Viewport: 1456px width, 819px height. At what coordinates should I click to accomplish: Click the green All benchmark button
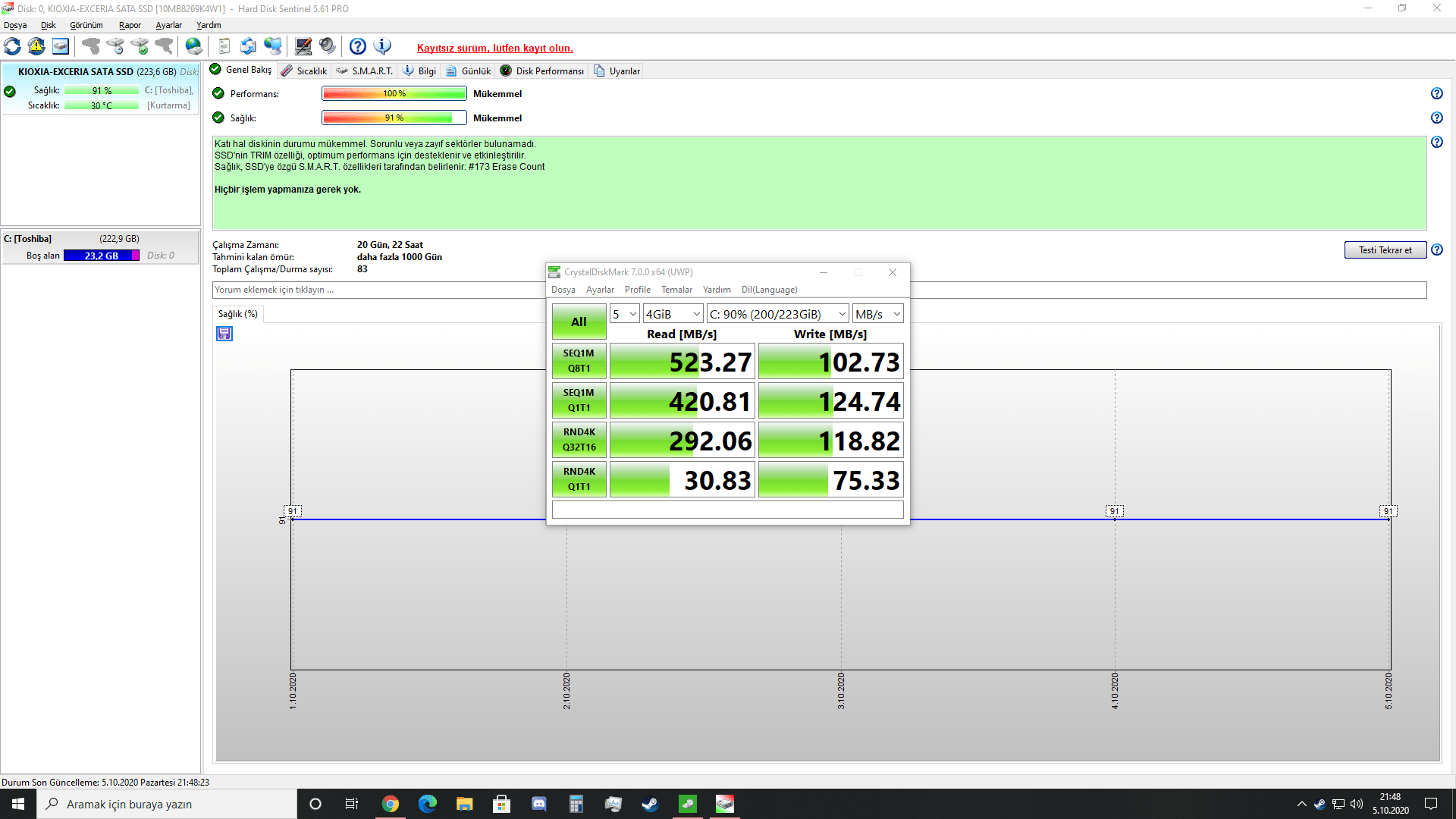click(x=579, y=322)
